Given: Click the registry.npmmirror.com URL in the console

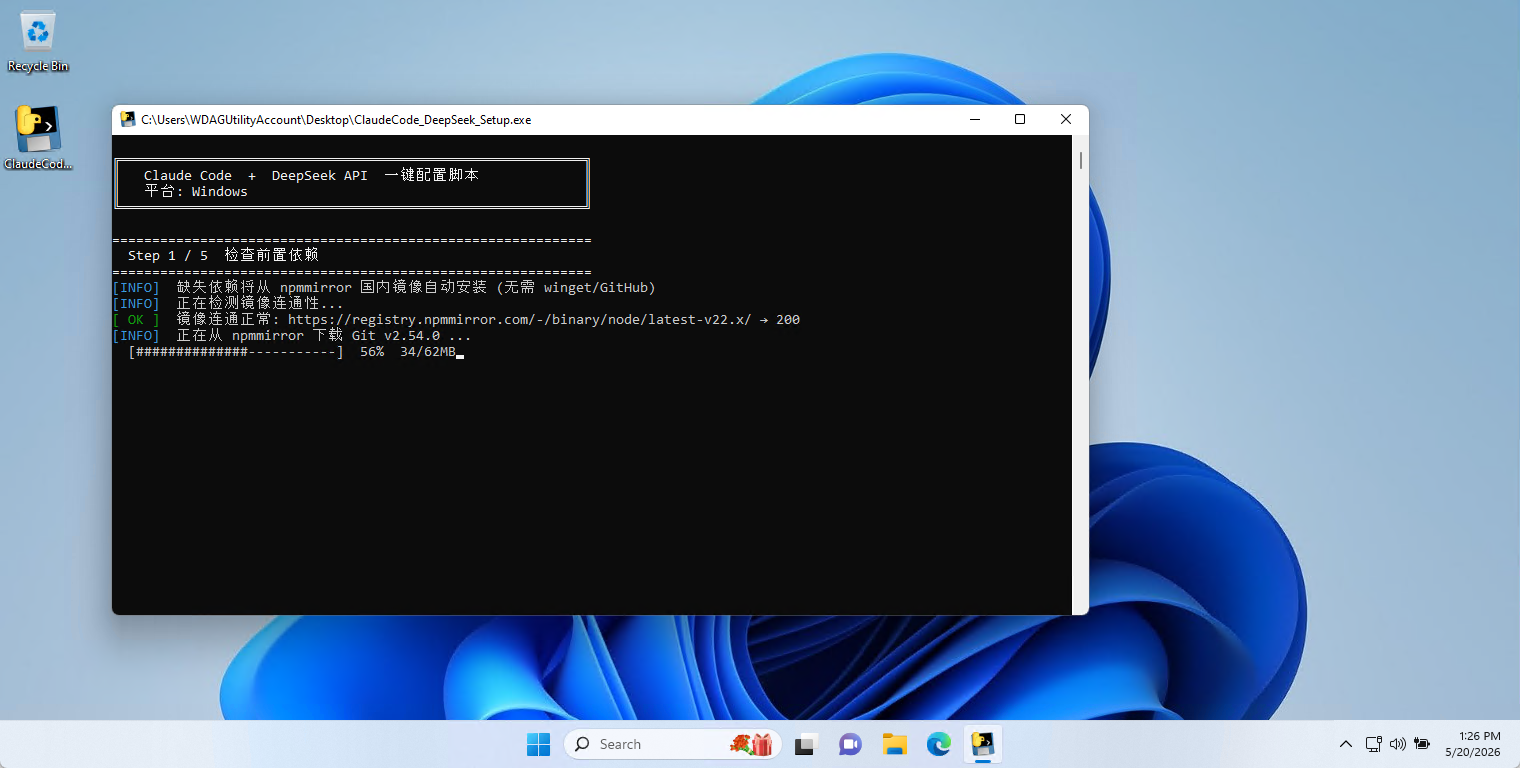Looking at the screenshot, I should [520, 320].
